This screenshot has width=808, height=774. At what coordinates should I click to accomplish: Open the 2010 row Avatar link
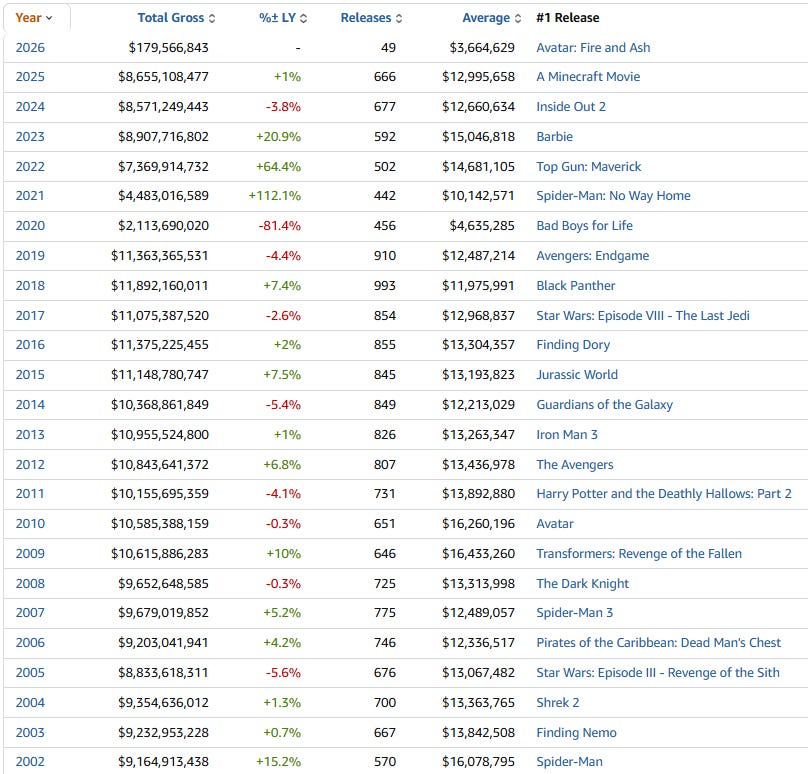pyautogui.click(x=554, y=524)
